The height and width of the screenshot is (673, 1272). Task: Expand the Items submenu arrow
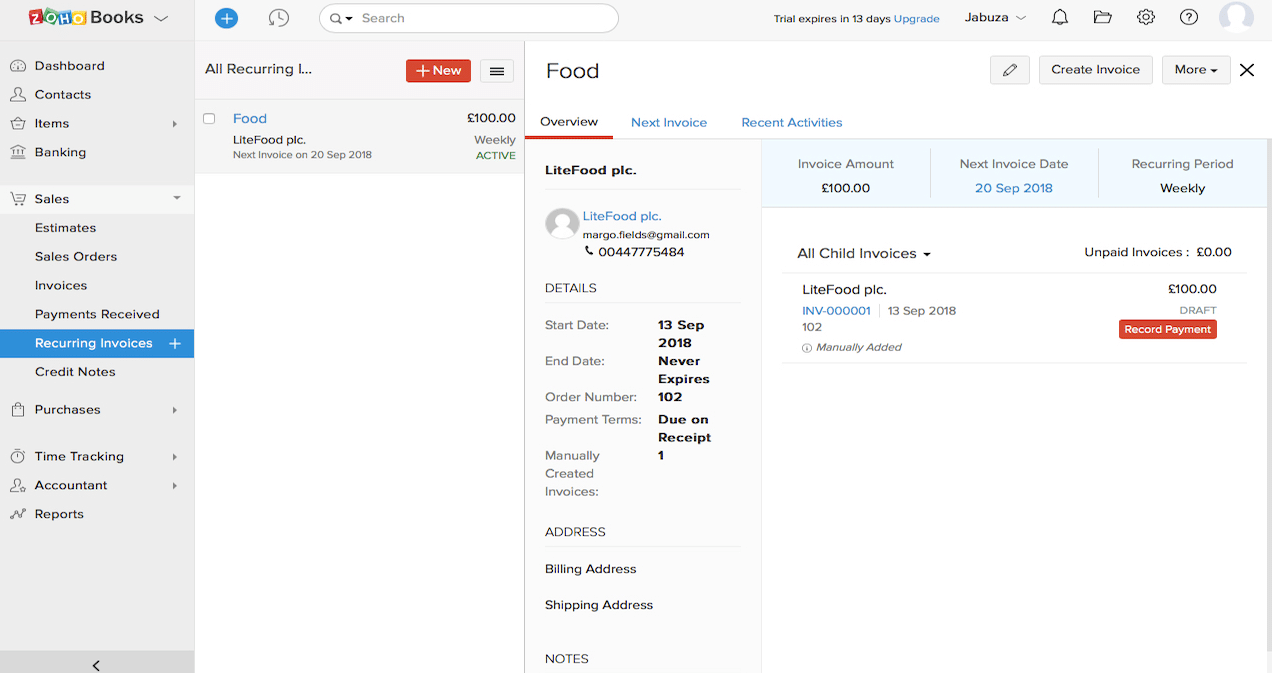point(175,124)
